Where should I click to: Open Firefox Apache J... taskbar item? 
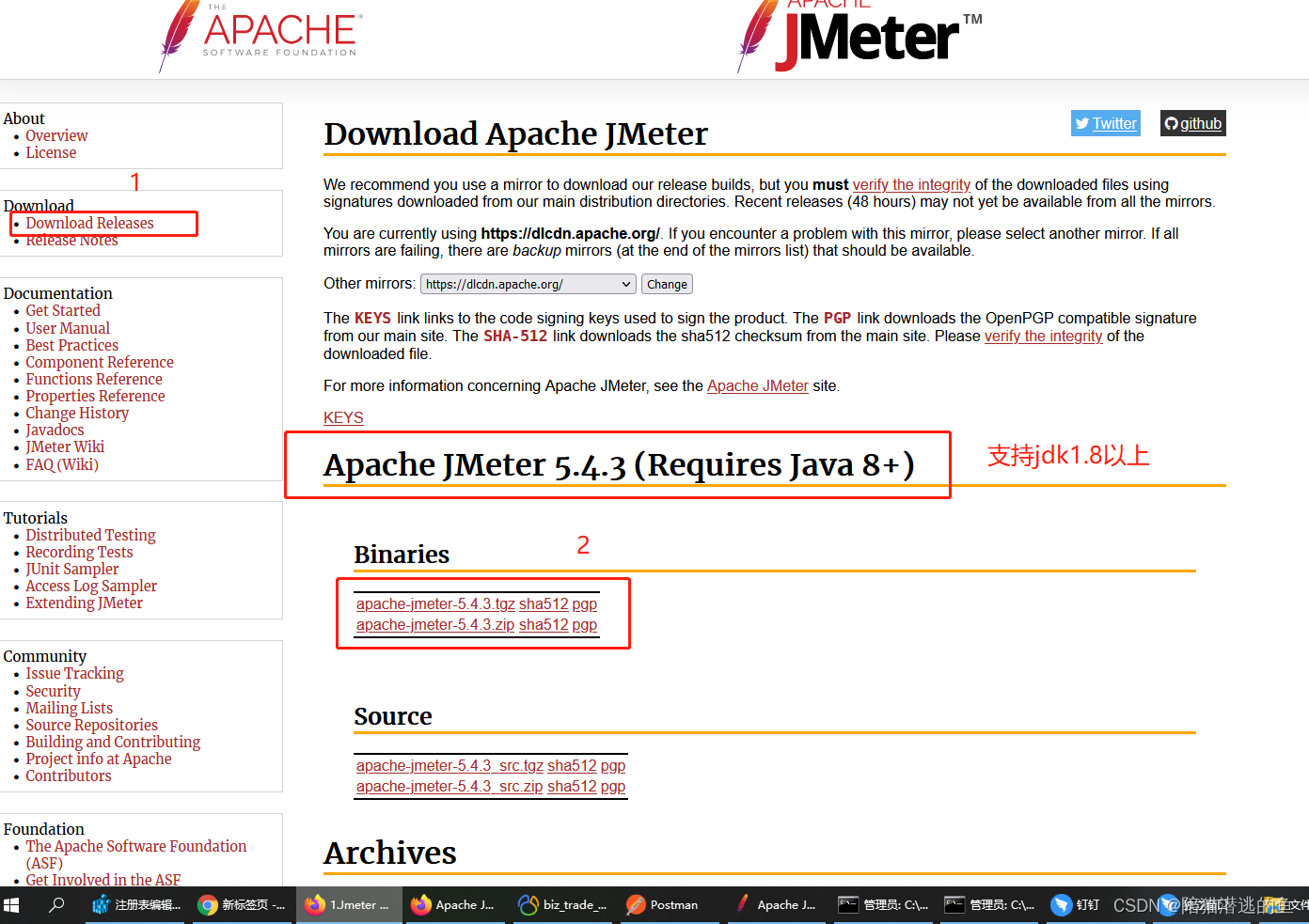click(454, 904)
